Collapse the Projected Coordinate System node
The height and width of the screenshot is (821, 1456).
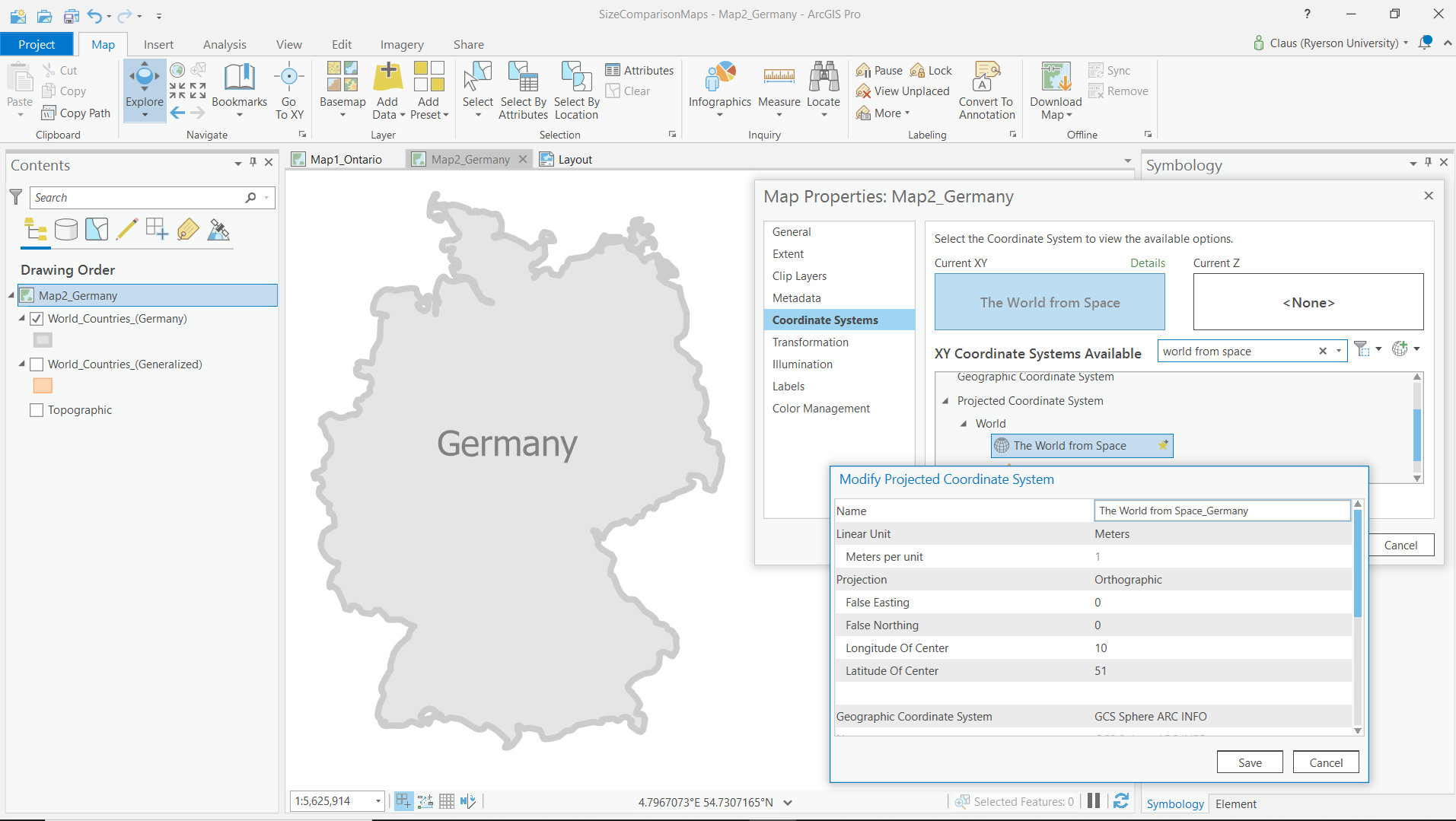(945, 400)
